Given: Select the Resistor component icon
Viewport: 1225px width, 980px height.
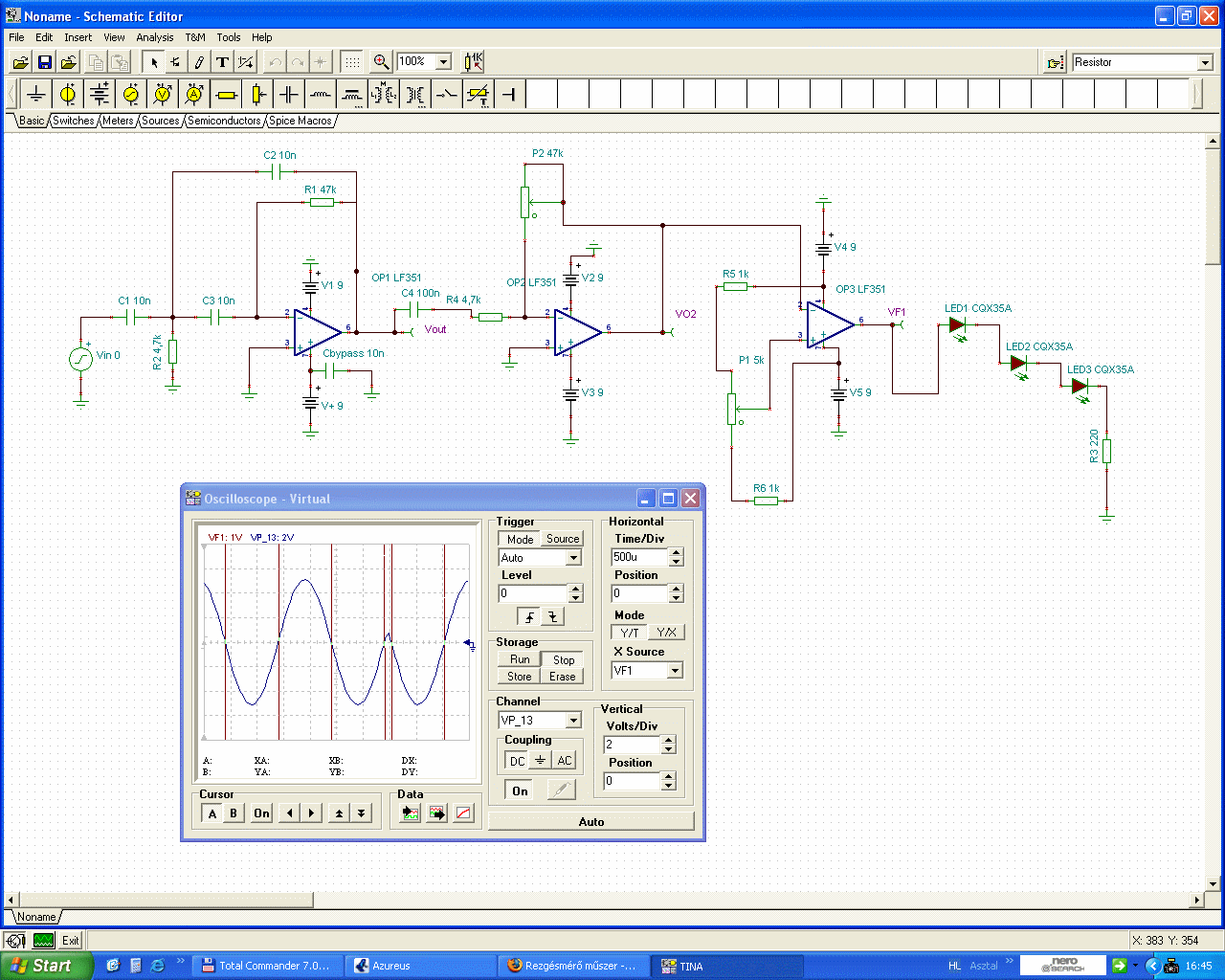Looking at the screenshot, I should click(x=226, y=94).
